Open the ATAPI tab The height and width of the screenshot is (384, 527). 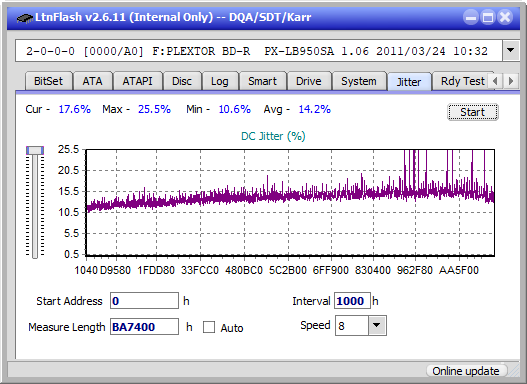tap(137, 81)
